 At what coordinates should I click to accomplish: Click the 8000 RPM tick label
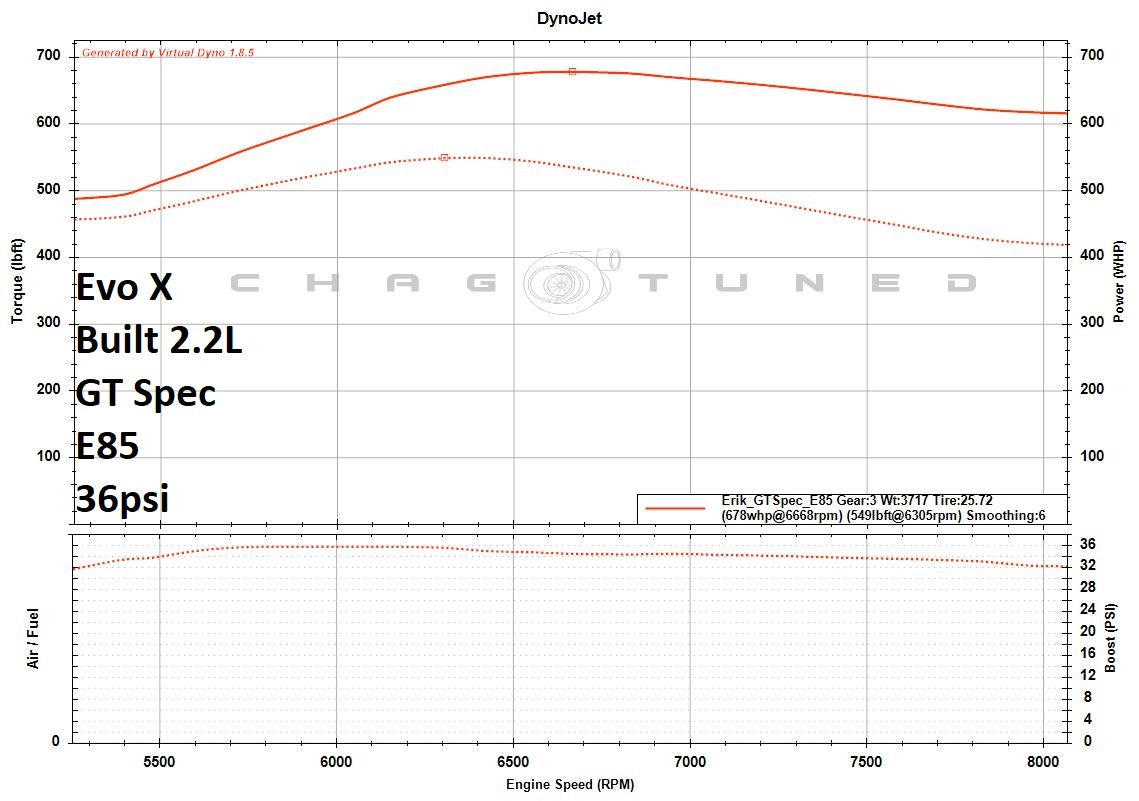1044,762
